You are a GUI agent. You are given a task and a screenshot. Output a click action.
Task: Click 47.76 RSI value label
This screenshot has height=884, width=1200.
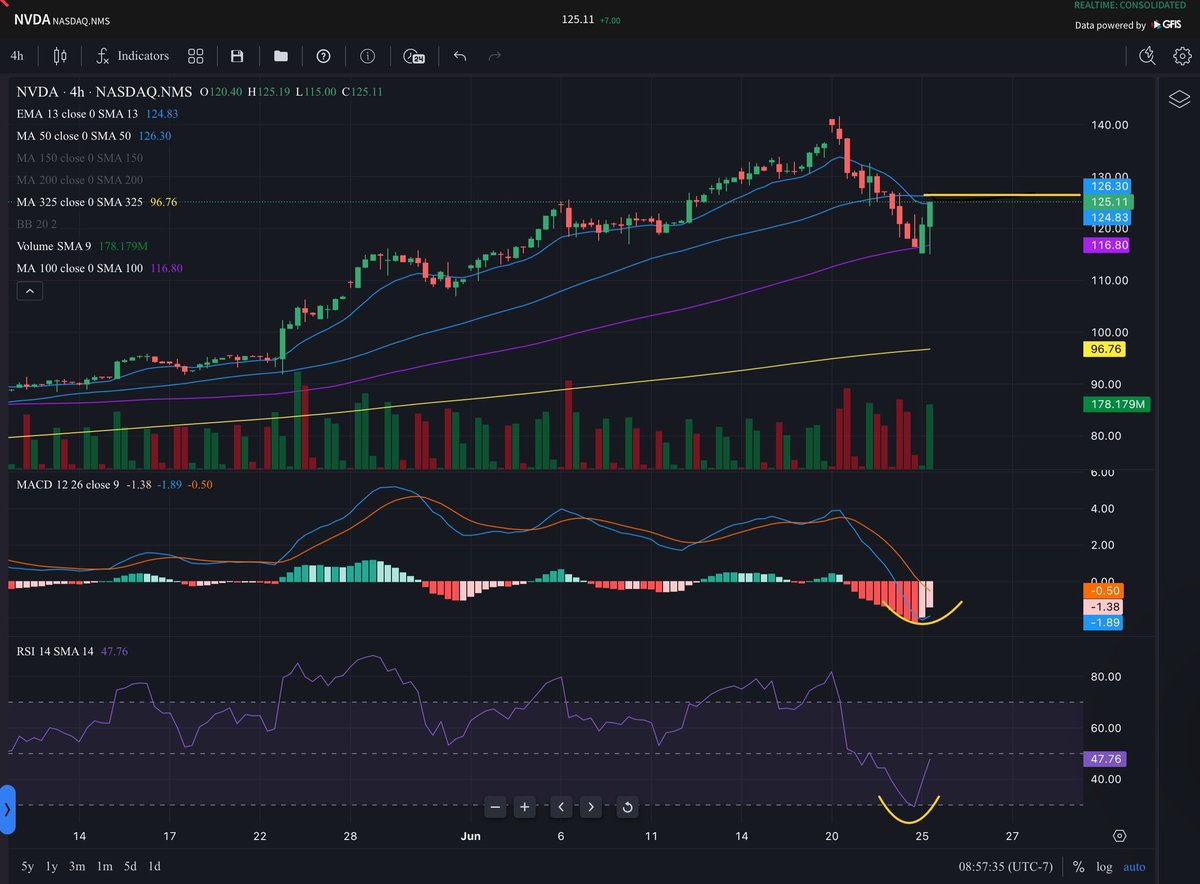[x=1104, y=759]
